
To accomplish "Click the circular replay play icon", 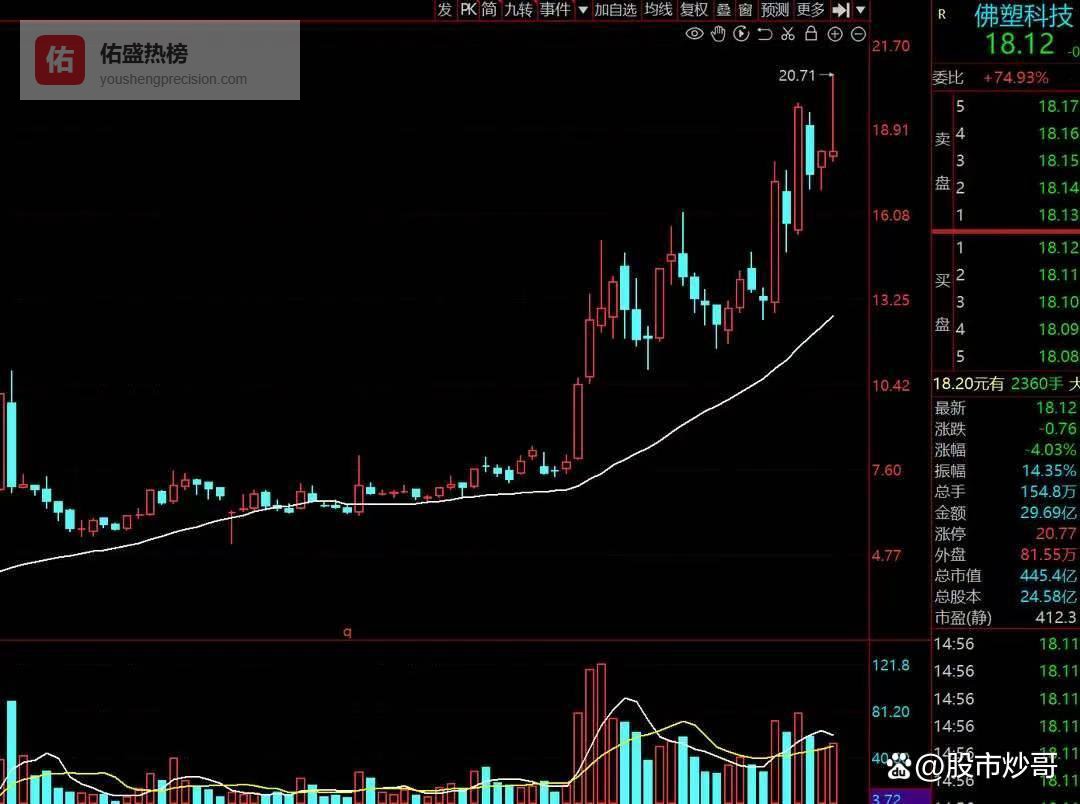I will (x=741, y=34).
